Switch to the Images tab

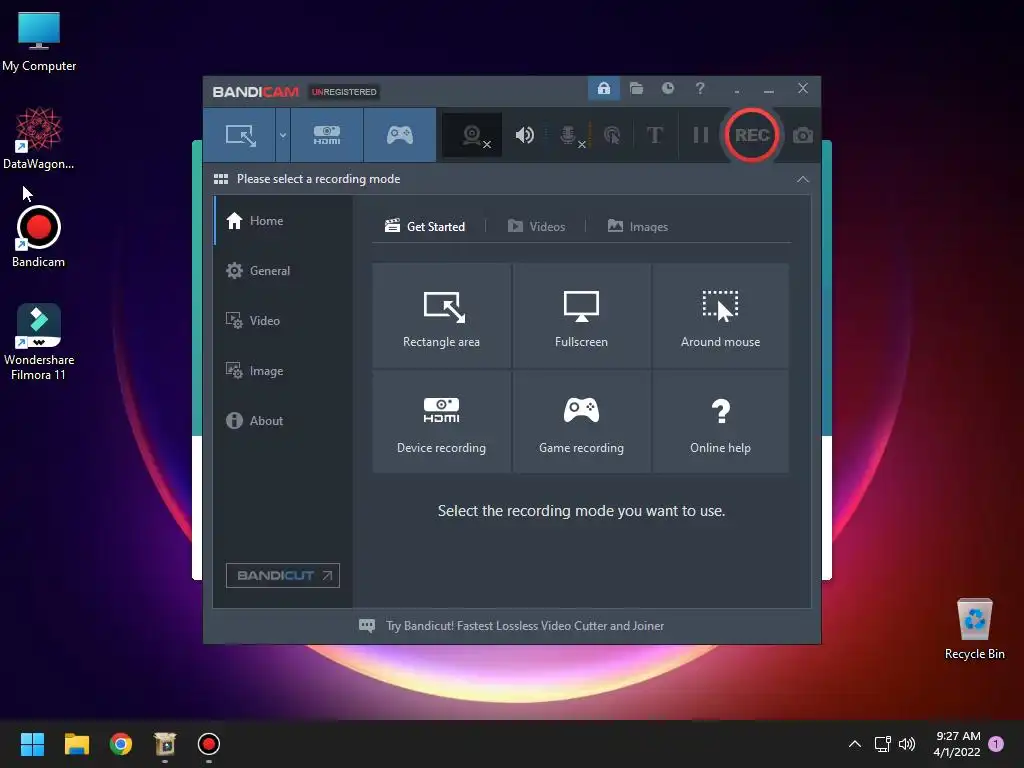[x=637, y=226]
